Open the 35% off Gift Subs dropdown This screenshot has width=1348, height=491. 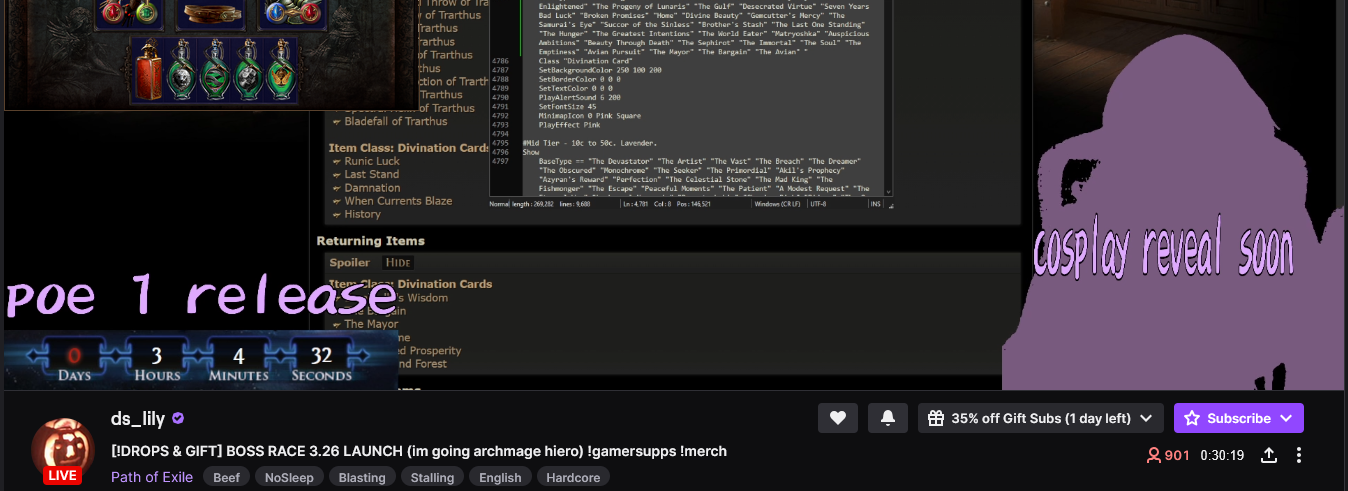(1041, 418)
